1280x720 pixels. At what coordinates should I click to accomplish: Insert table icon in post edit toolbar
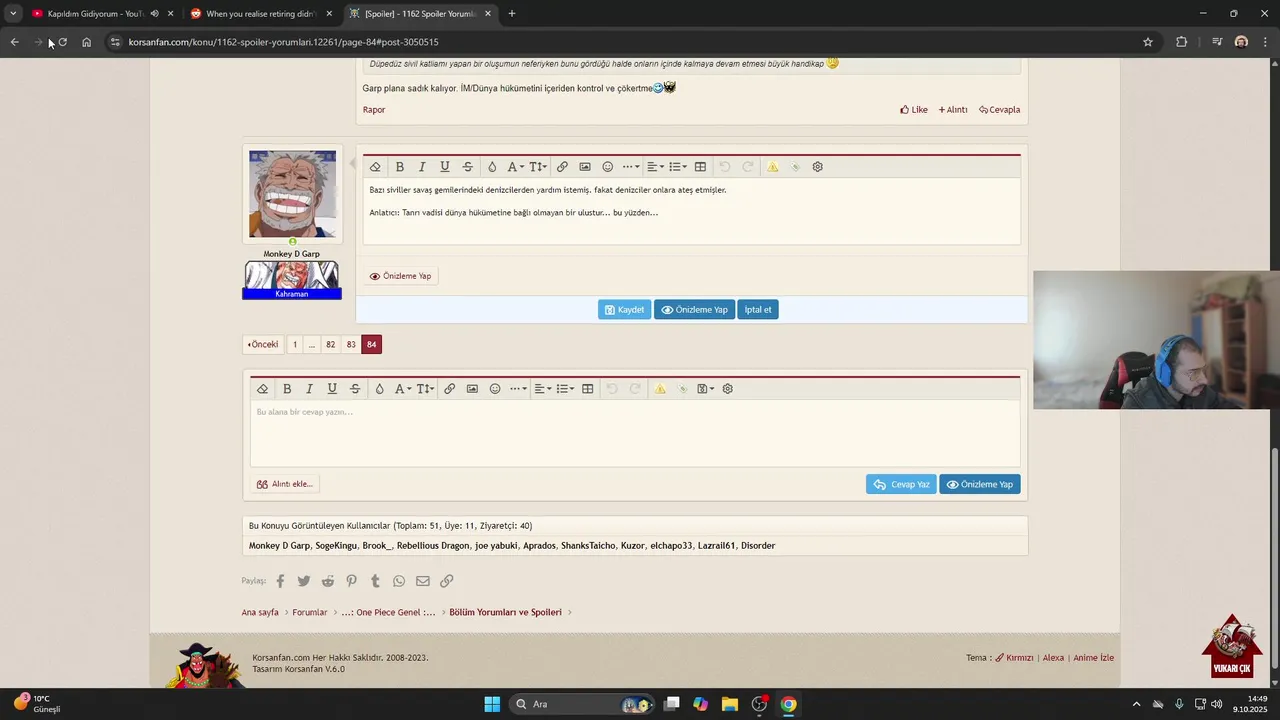click(x=700, y=167)
